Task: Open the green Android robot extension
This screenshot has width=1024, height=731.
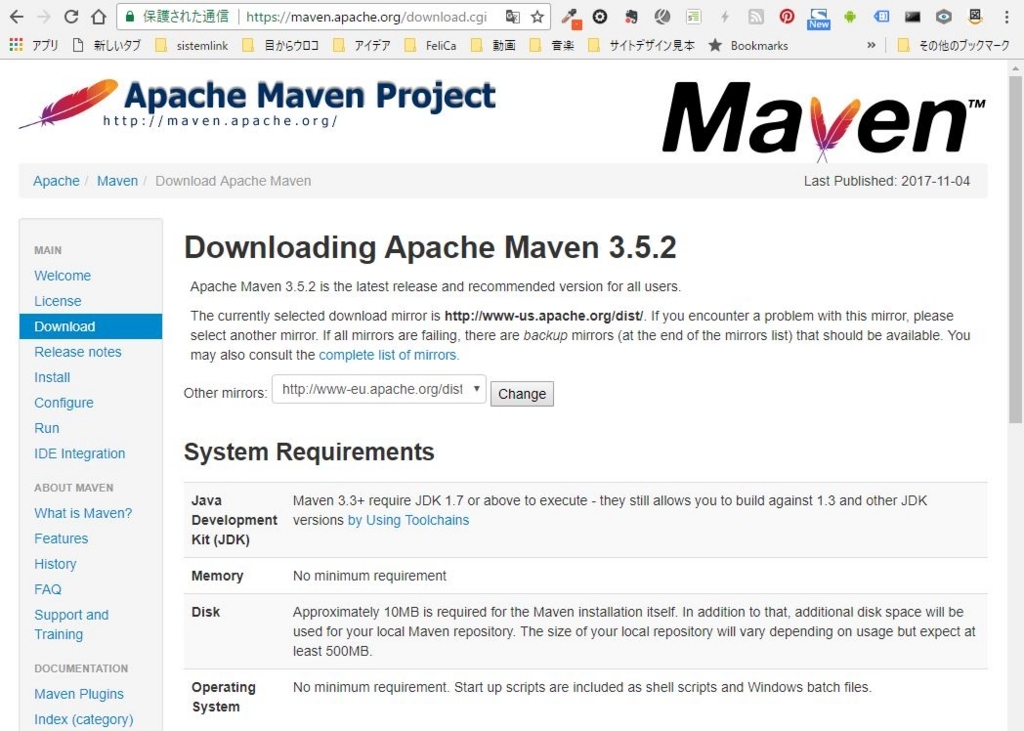Action: (850, 17)
